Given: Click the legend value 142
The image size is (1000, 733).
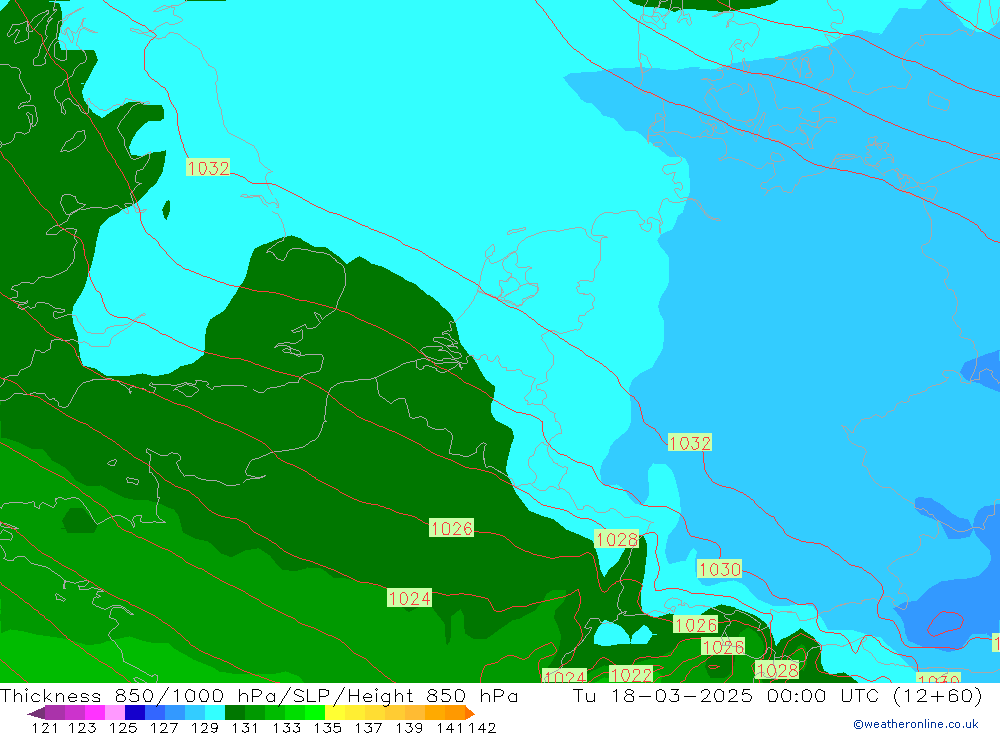Looking at the screenshot, I should click(x=482, y=727).
